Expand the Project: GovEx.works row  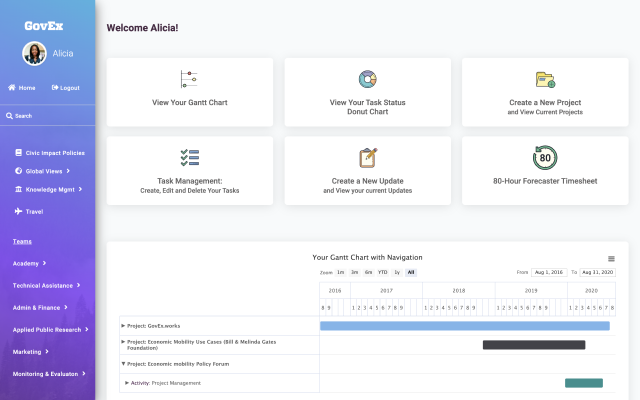point(124,325)
